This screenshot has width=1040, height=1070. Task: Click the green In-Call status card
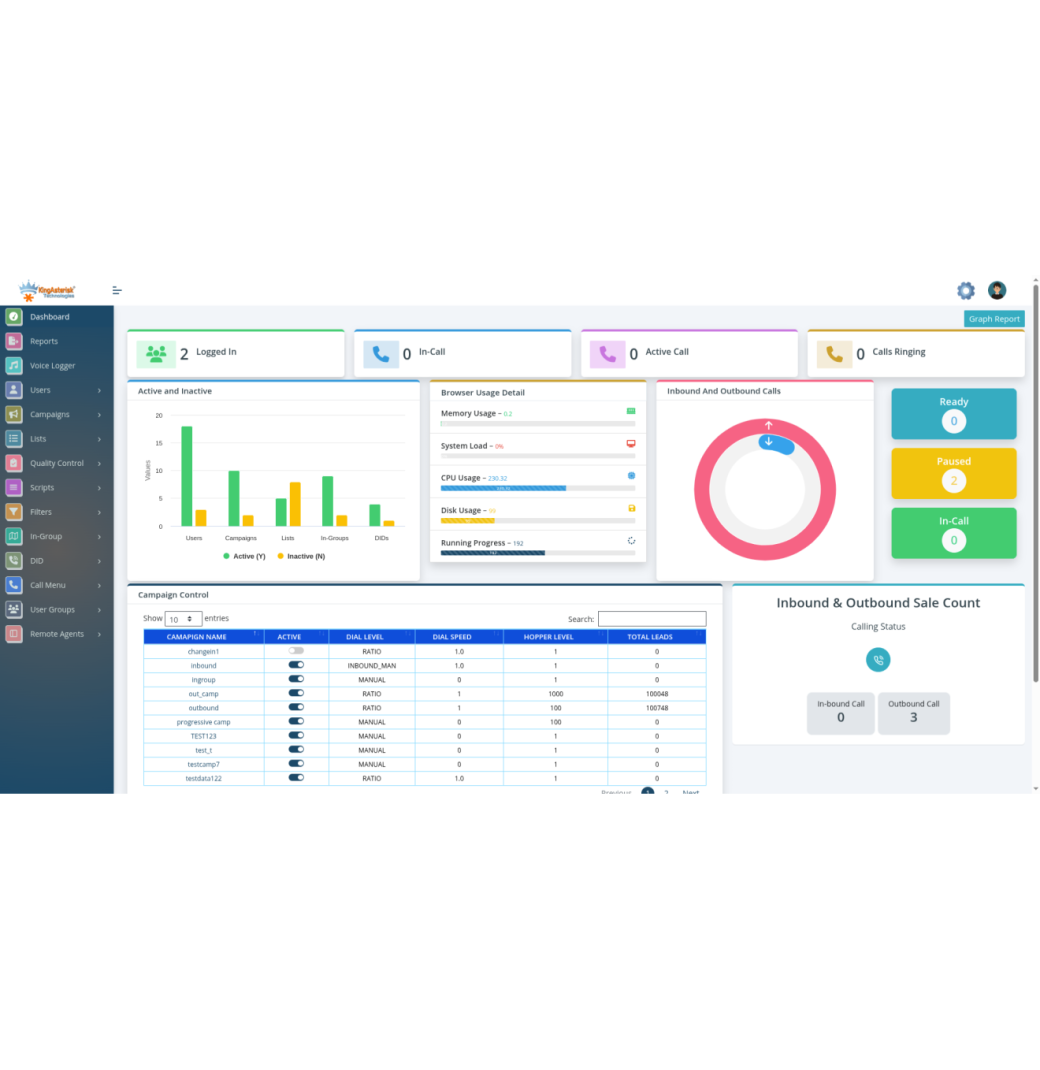953,532
